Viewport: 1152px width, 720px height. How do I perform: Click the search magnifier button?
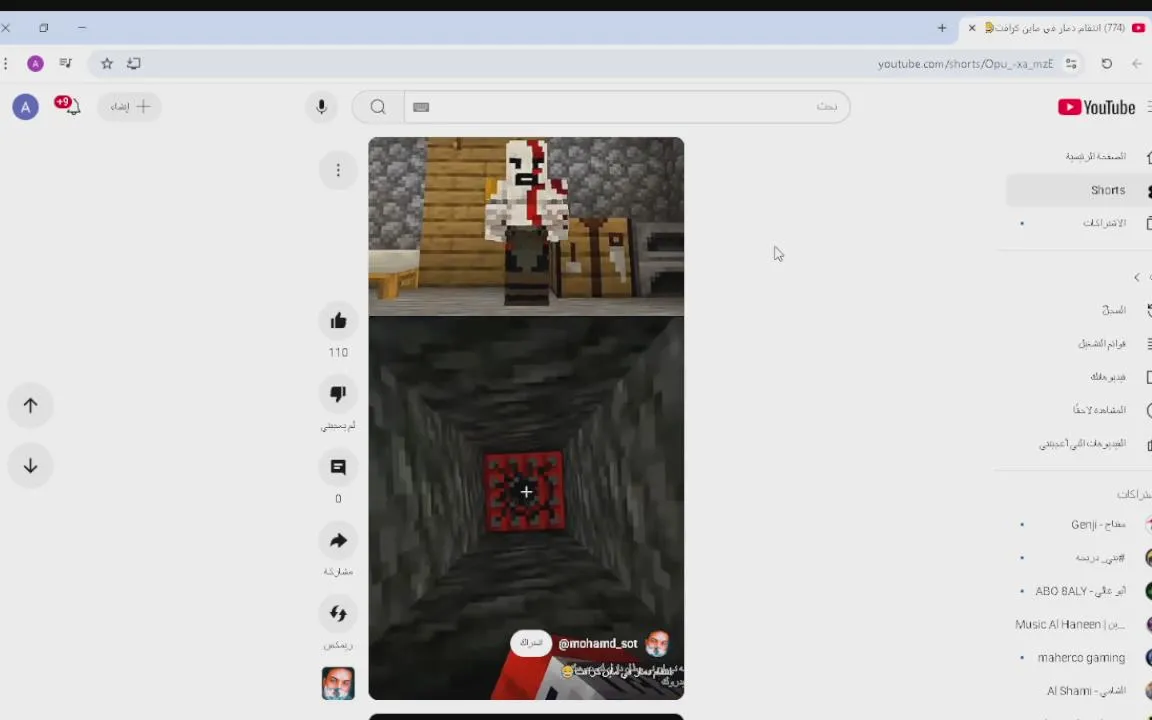(378, 107)
